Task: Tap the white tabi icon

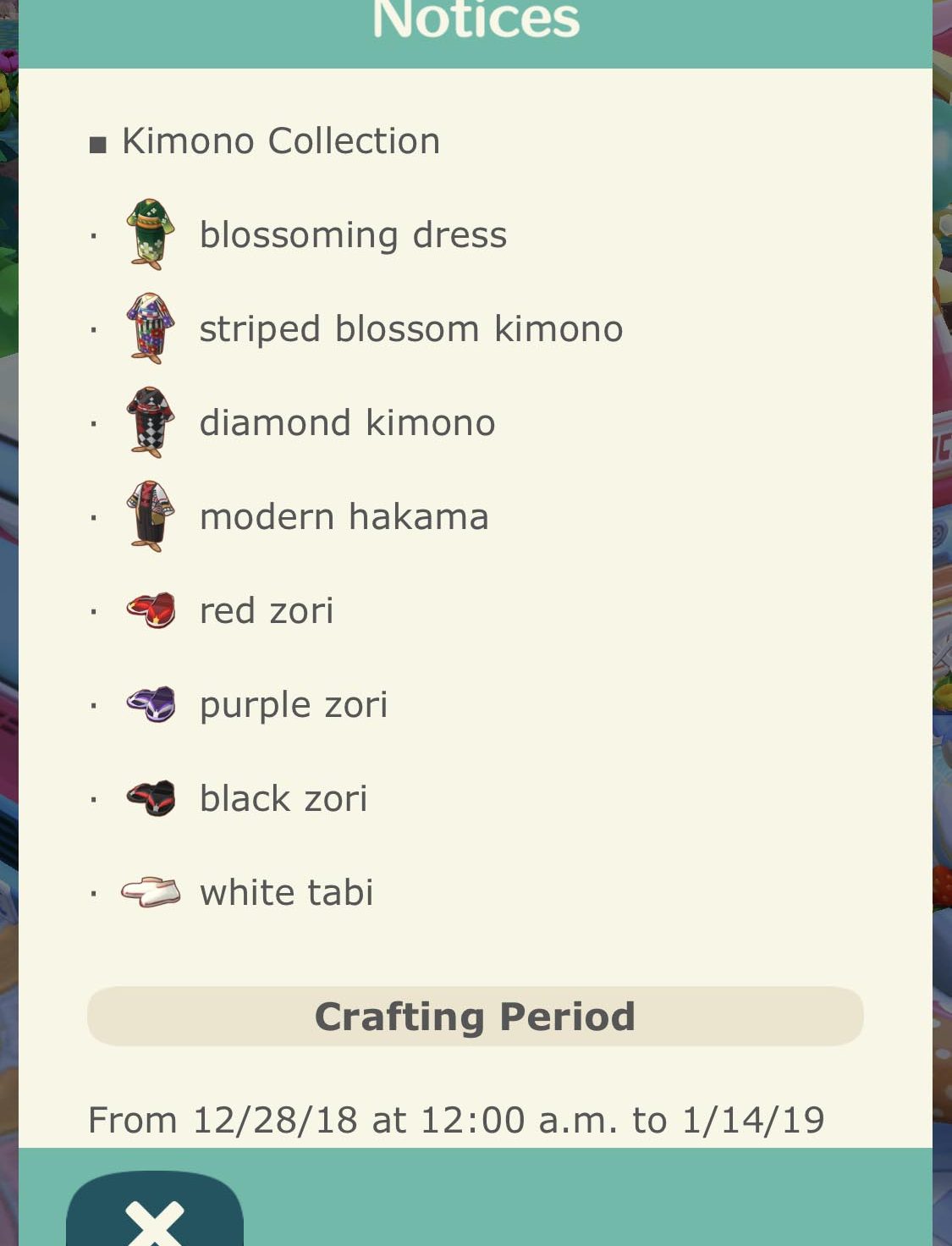Action: tap(151, 892)
